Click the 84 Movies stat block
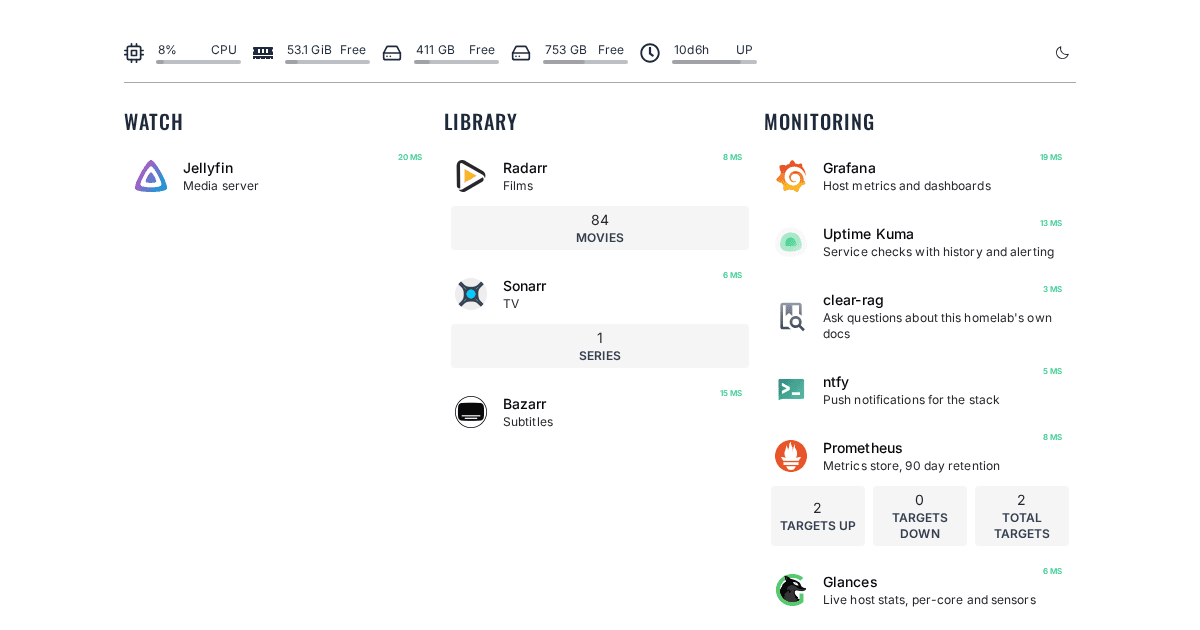Image resolution: width=1200 pixels, height=630 pixels. (600, 228)
